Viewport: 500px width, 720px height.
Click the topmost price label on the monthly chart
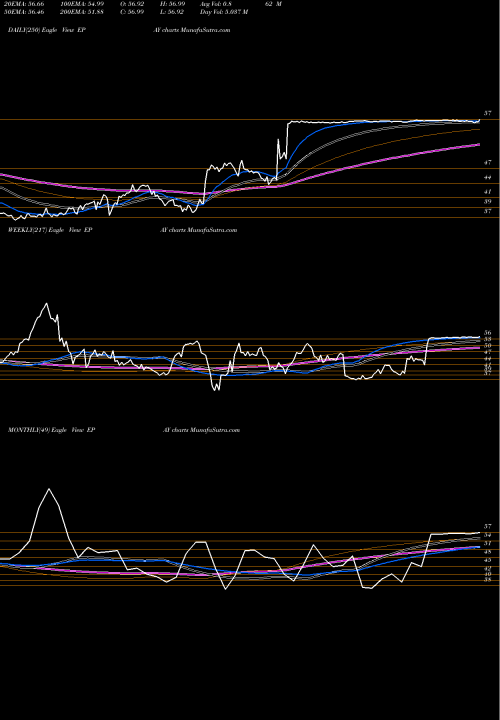click(x=488, y=526)
